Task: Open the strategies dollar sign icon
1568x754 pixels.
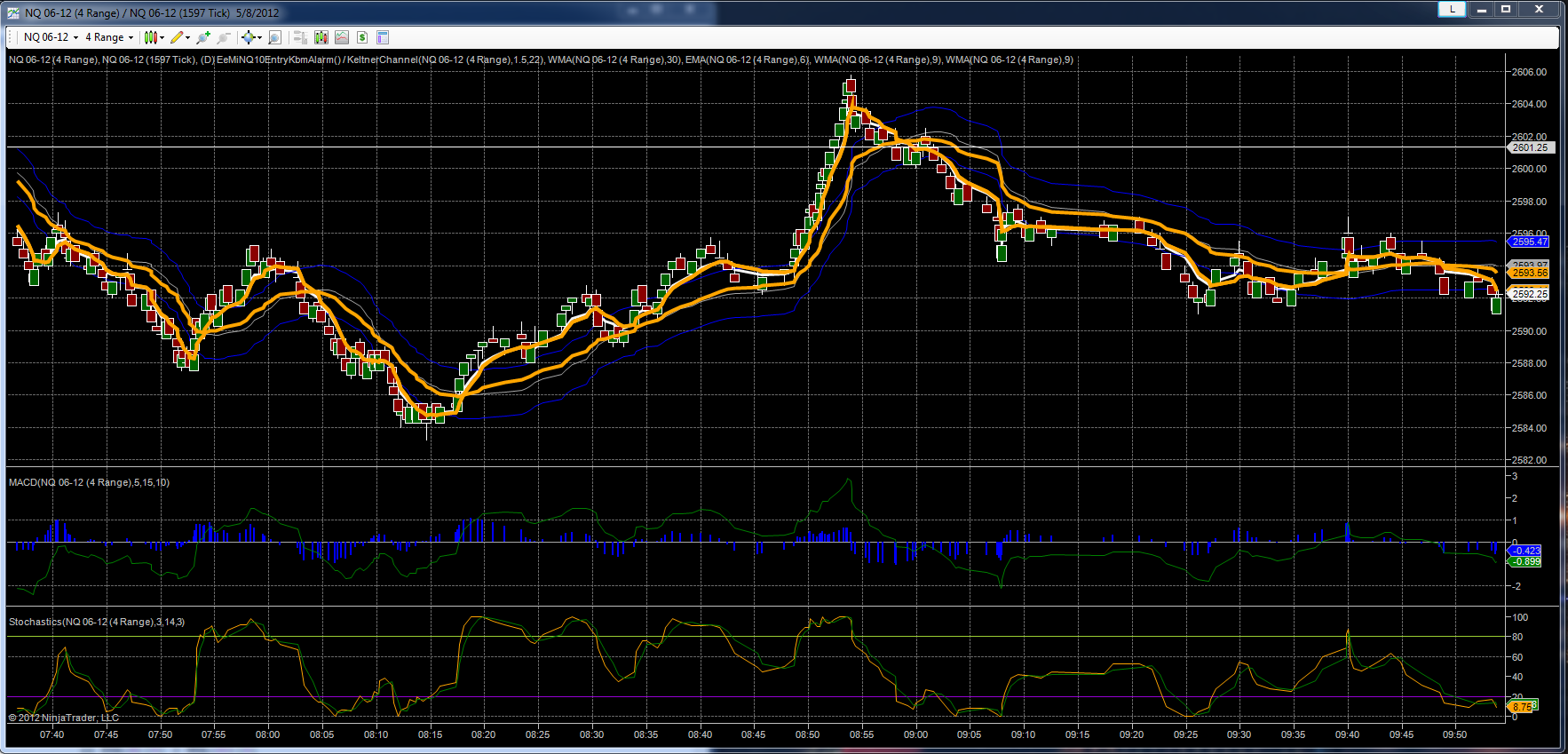Action: pyautogui.click(x=362, y=37)
